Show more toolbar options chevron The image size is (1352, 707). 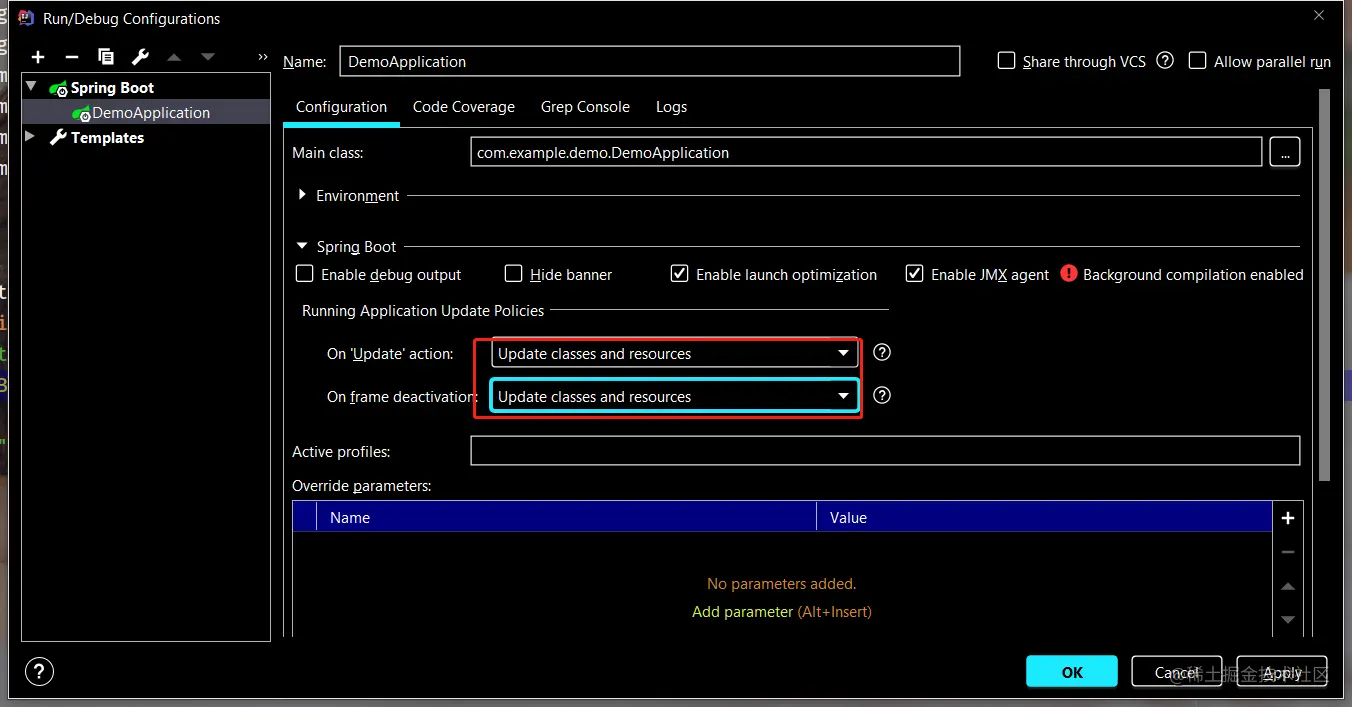tap(263, 57)
